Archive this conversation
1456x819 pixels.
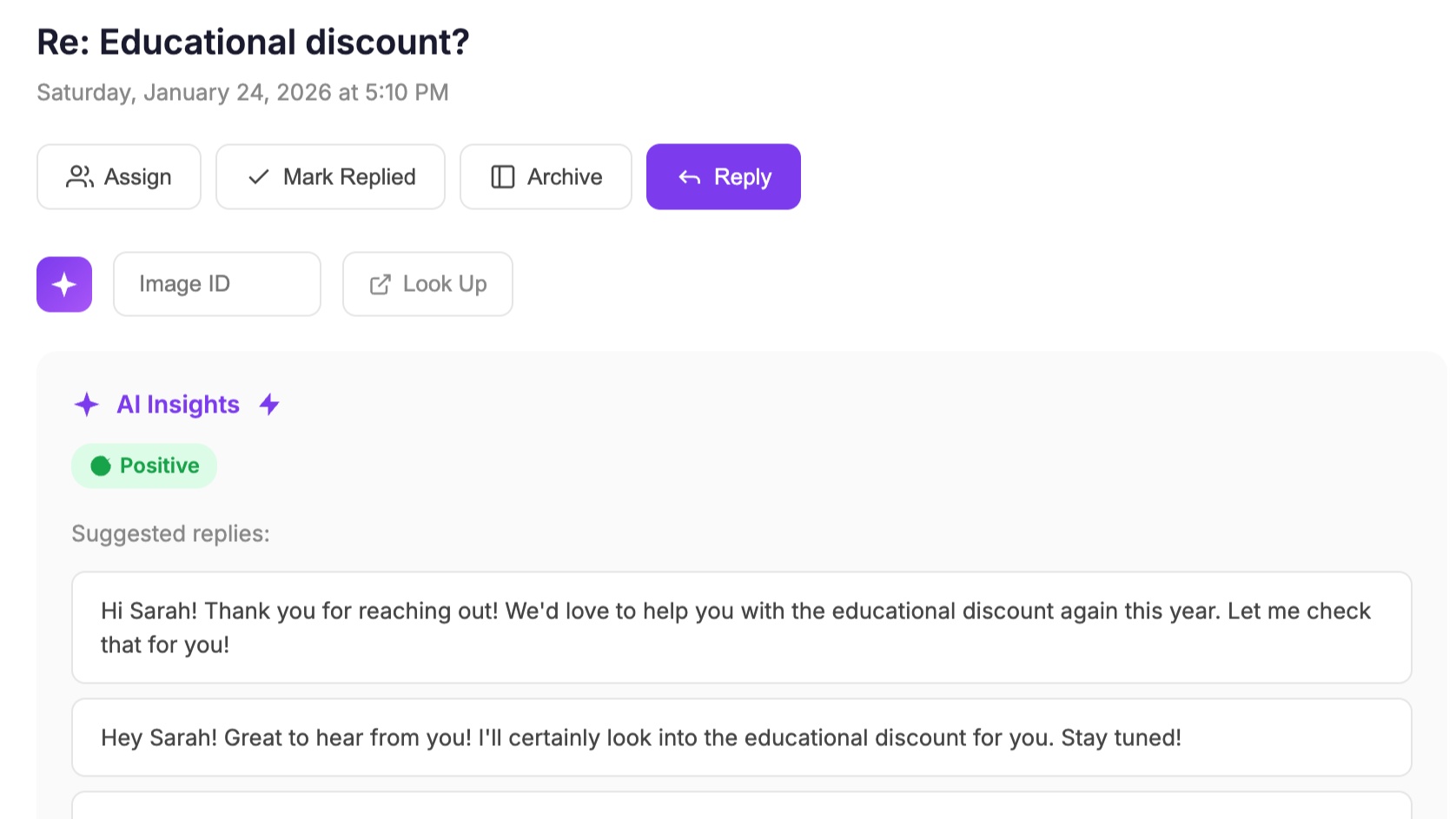point(546,176)
